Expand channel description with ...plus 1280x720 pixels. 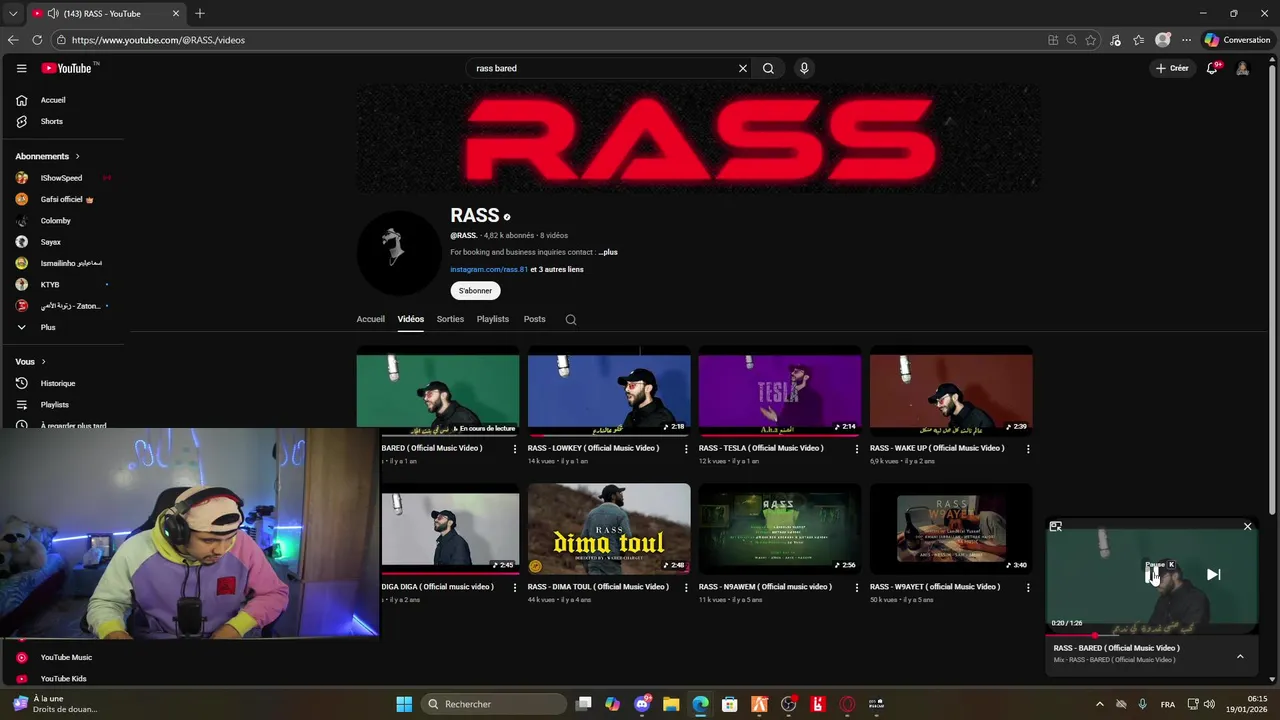(x=608, y=252)
